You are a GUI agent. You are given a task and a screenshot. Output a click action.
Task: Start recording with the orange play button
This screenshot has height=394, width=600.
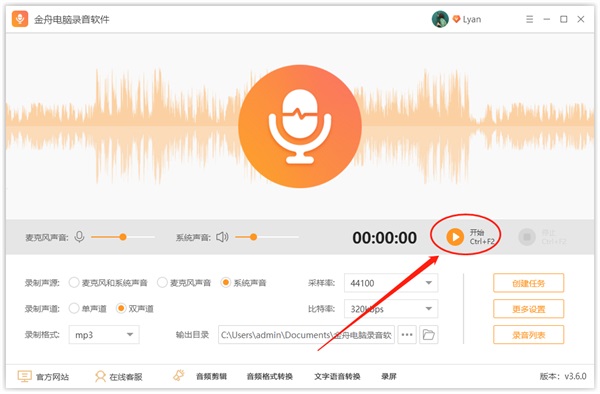pos(455,237)
